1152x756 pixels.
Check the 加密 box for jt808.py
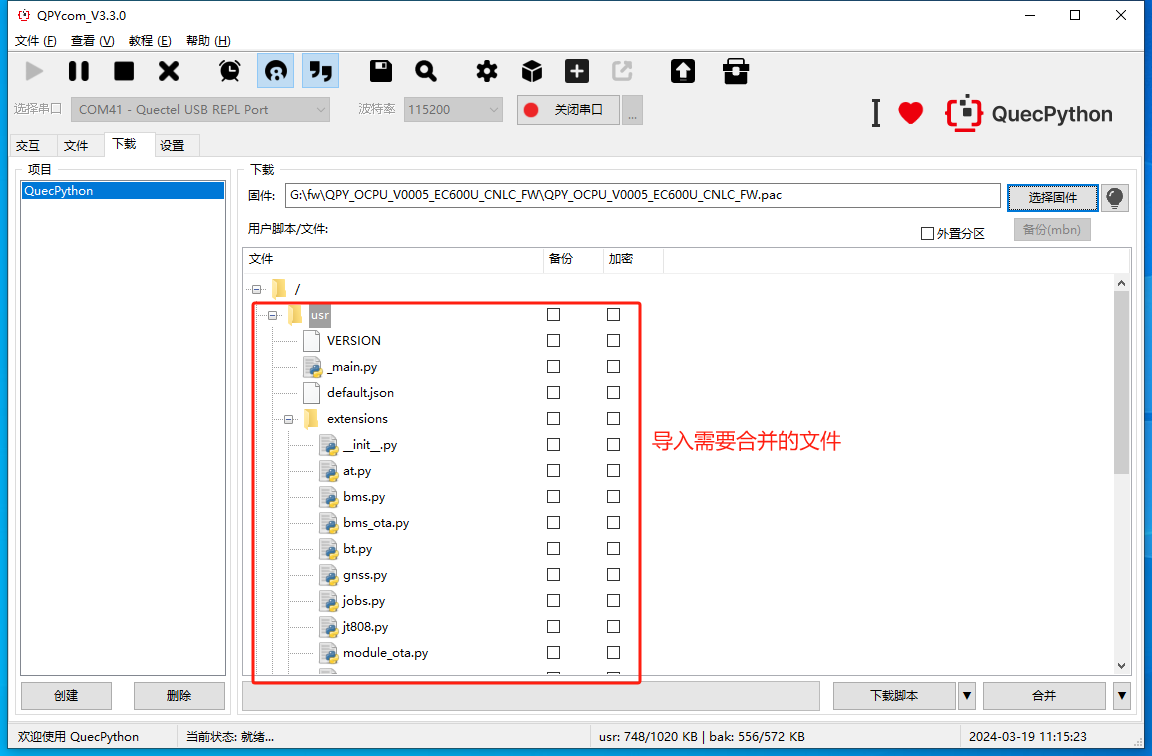[613, 627]
